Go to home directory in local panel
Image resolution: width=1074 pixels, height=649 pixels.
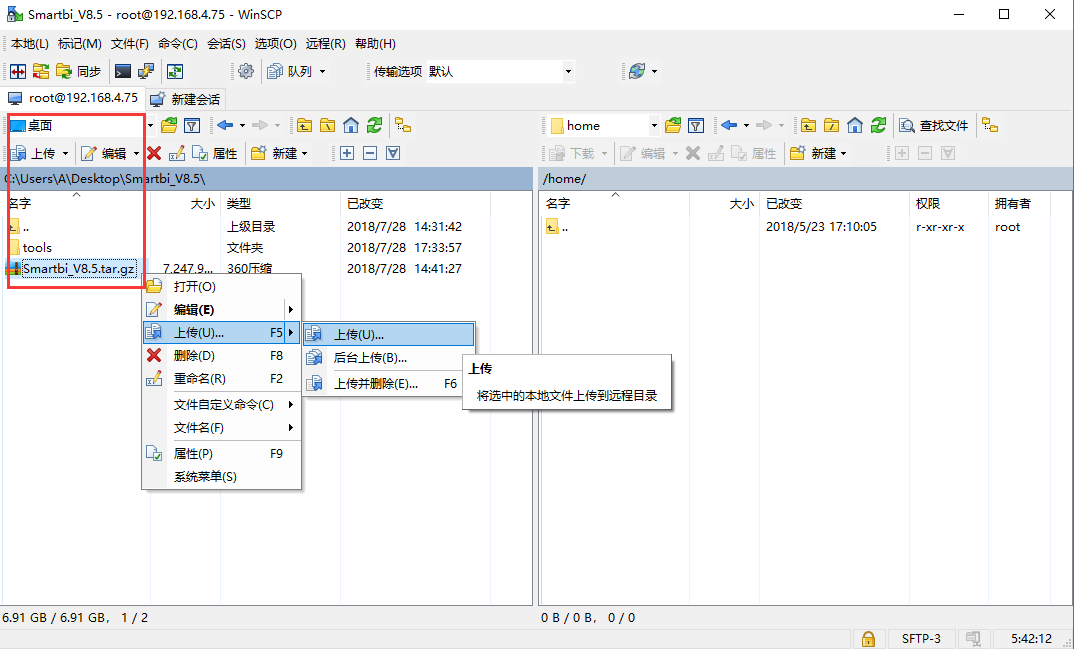[x=351, y=125]
